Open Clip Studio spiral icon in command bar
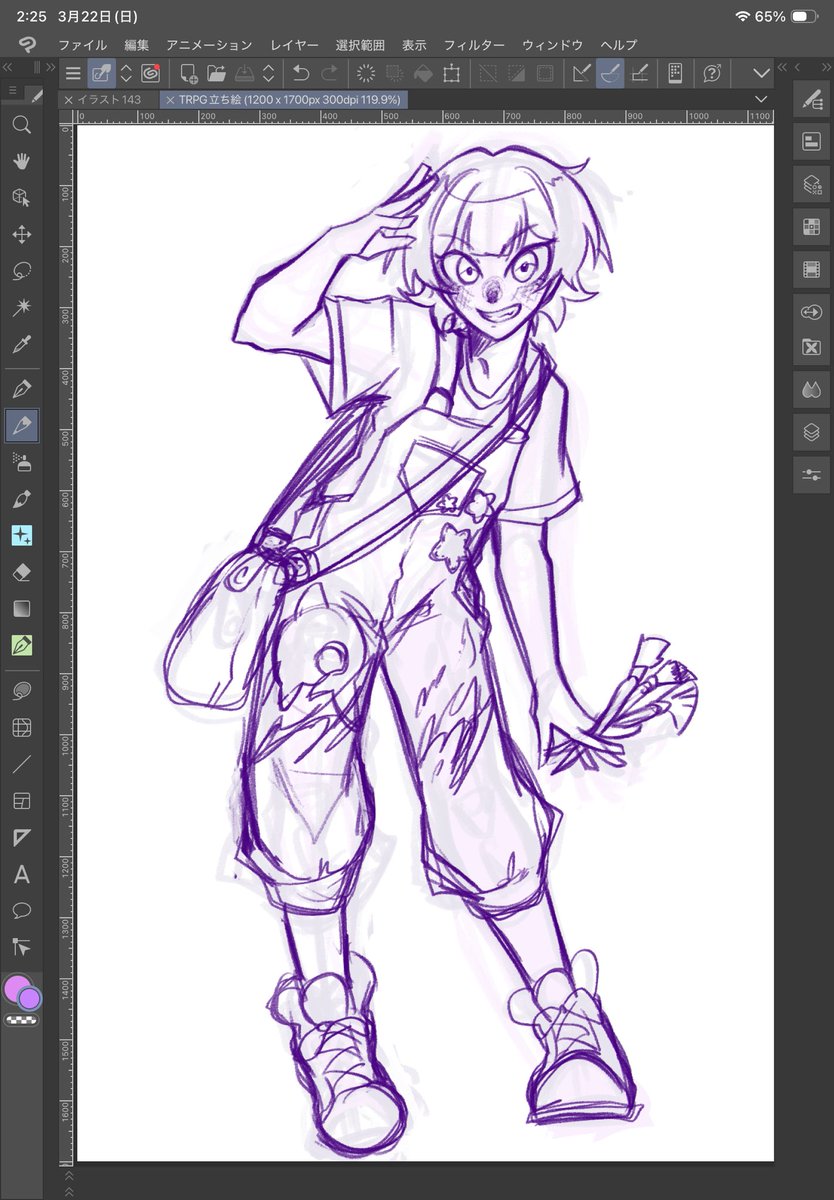The image size is (834, 1200). (x=151, y=73)
